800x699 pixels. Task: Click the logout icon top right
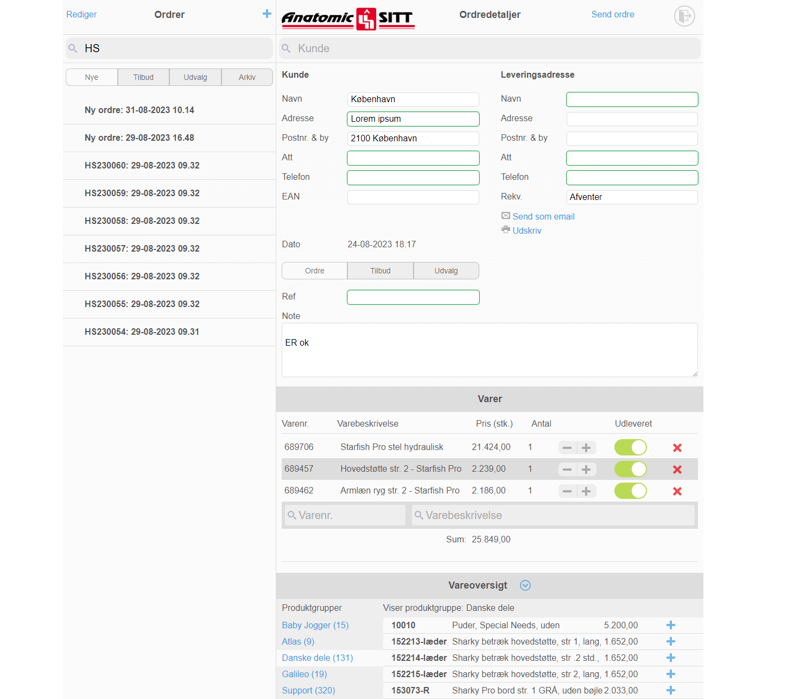click(684, 16)
